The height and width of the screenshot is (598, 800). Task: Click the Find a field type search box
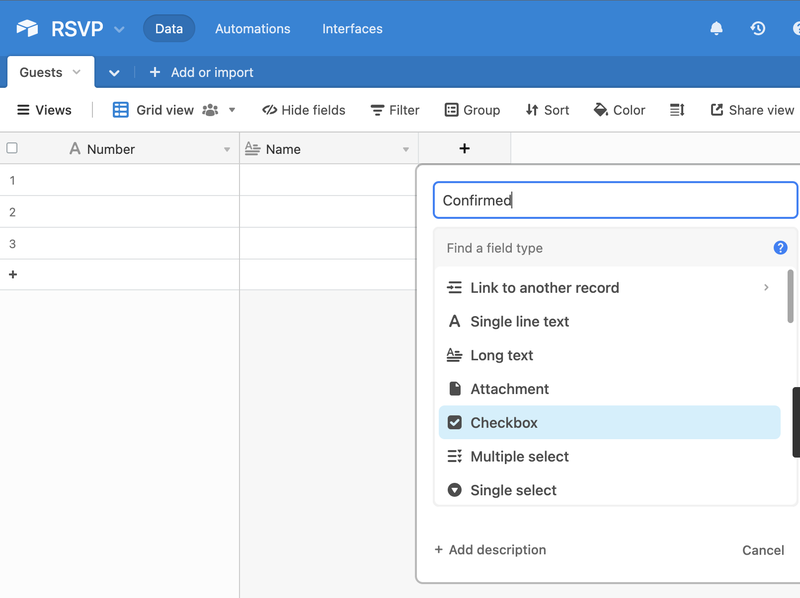click(x=602, y=248)
